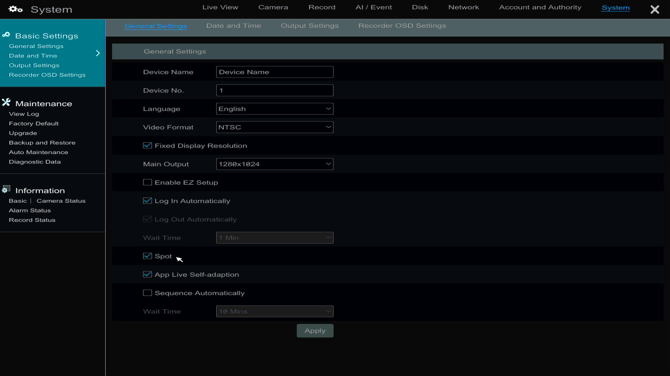Toggle the Fixed Display Resolution checkbox
The height and width of the screenshot is (376, 670).
pos(147,146)
